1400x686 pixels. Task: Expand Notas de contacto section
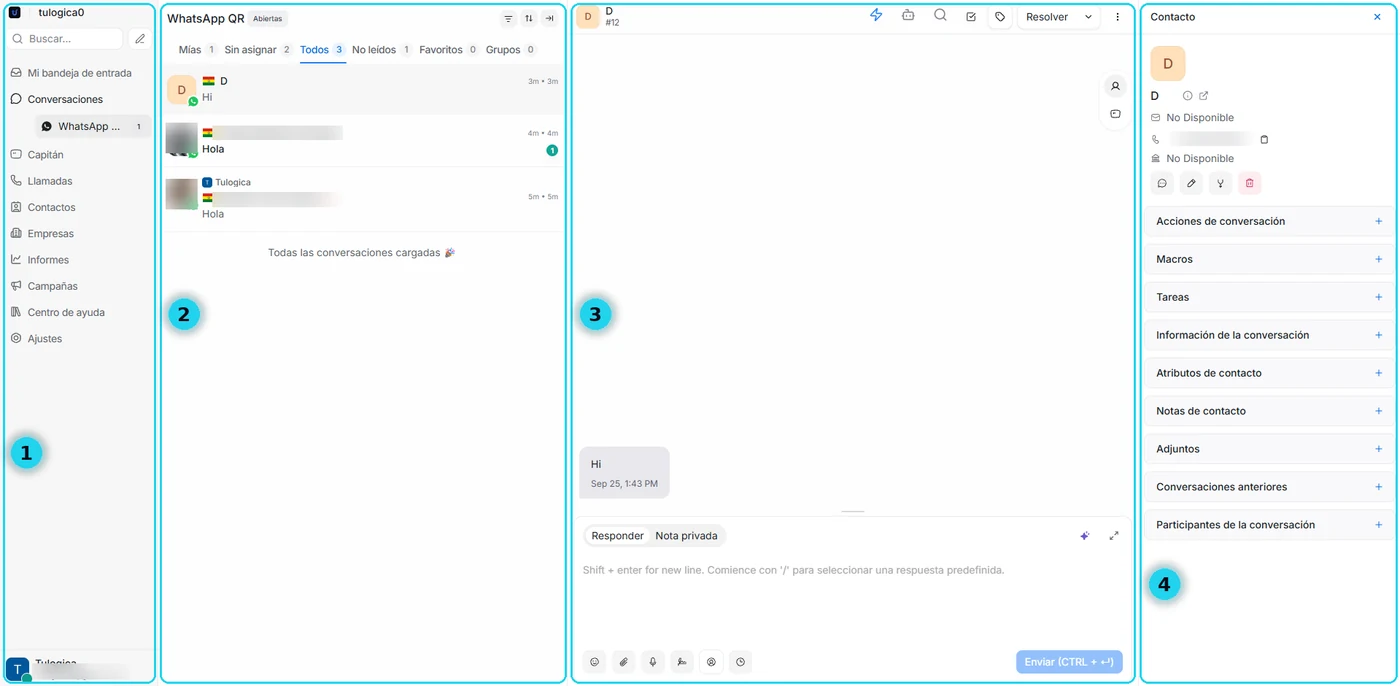1267,411
